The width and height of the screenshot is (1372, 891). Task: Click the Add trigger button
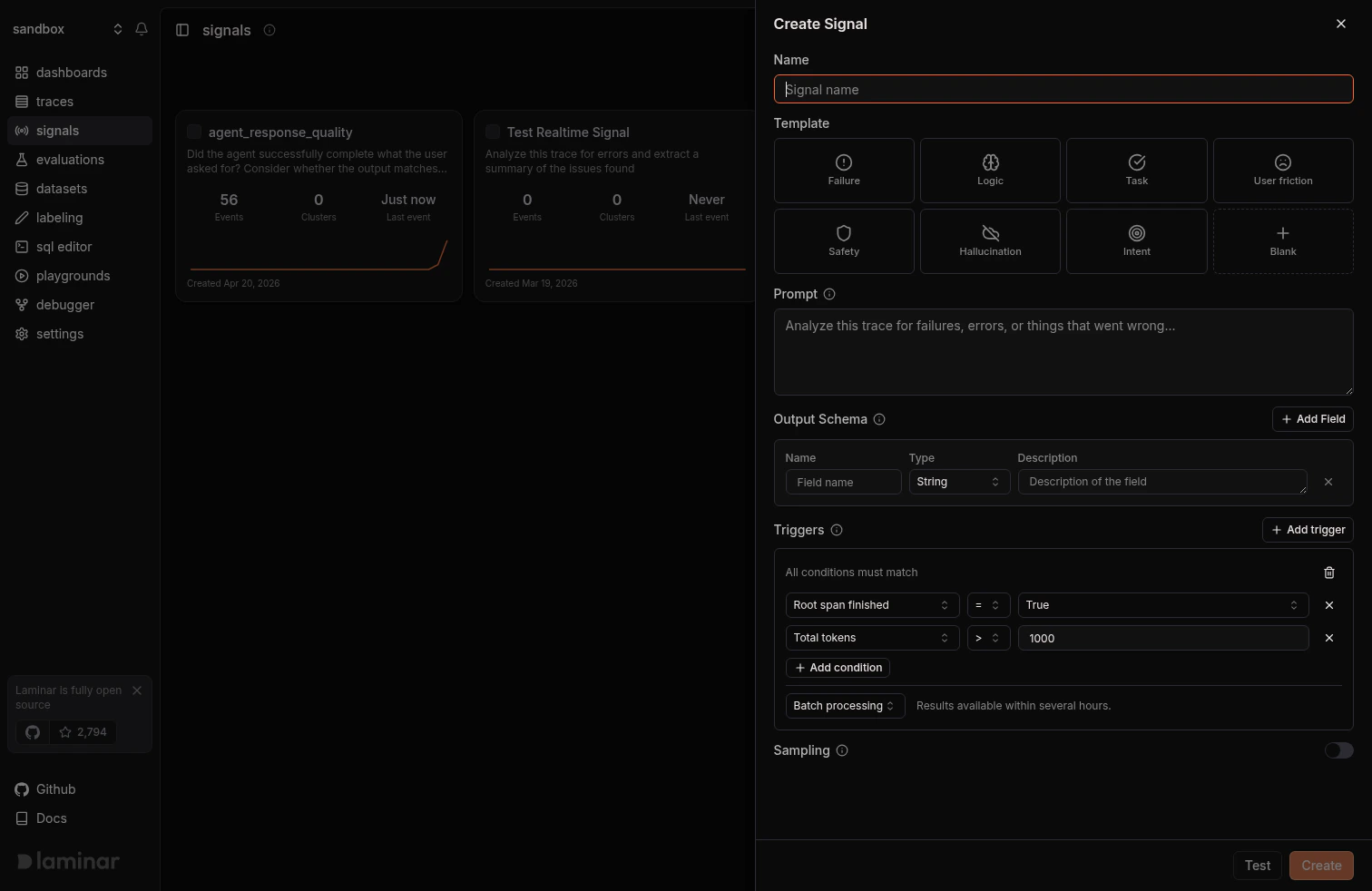[1308, 530]
